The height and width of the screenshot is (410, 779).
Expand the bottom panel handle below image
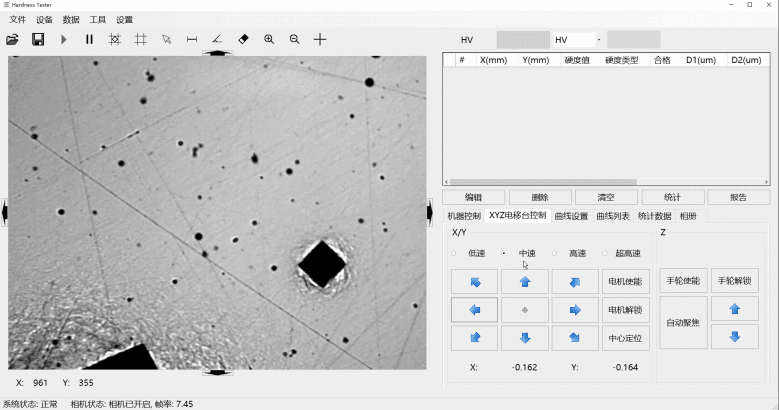coord(218,372)
